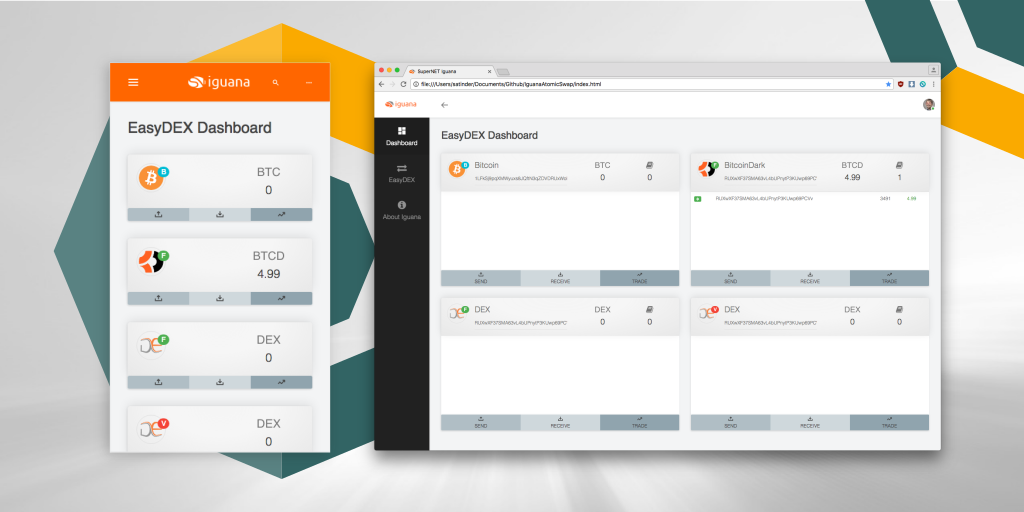
Task: Bookmark this page with the star icon
Action: [x=888, y=84]
